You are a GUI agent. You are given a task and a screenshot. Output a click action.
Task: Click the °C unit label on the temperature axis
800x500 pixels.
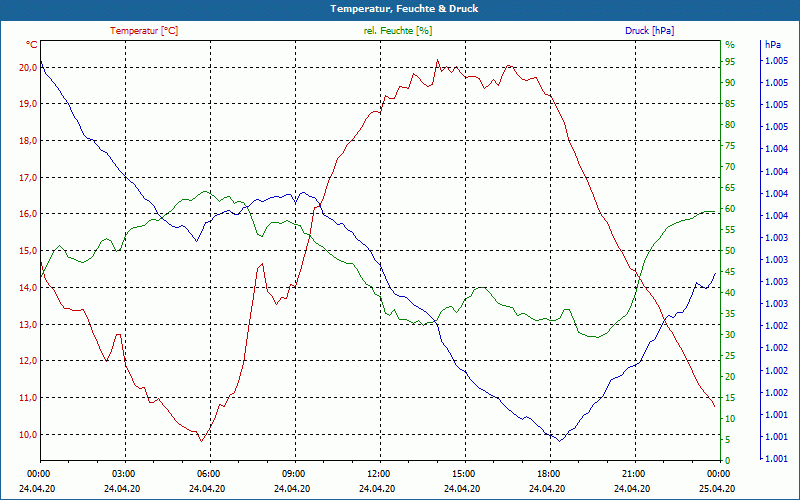(x=32, y=45)
